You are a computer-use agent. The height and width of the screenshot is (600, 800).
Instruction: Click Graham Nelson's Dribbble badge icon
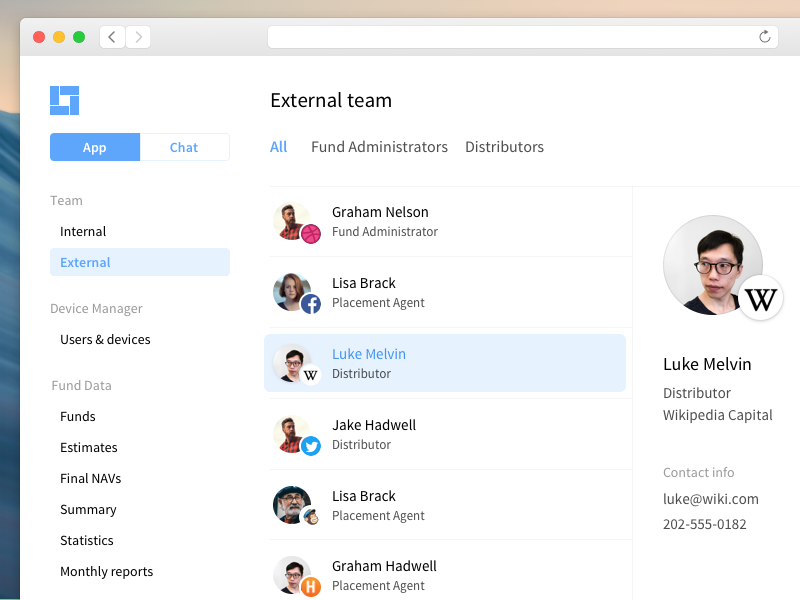point(311,234)
